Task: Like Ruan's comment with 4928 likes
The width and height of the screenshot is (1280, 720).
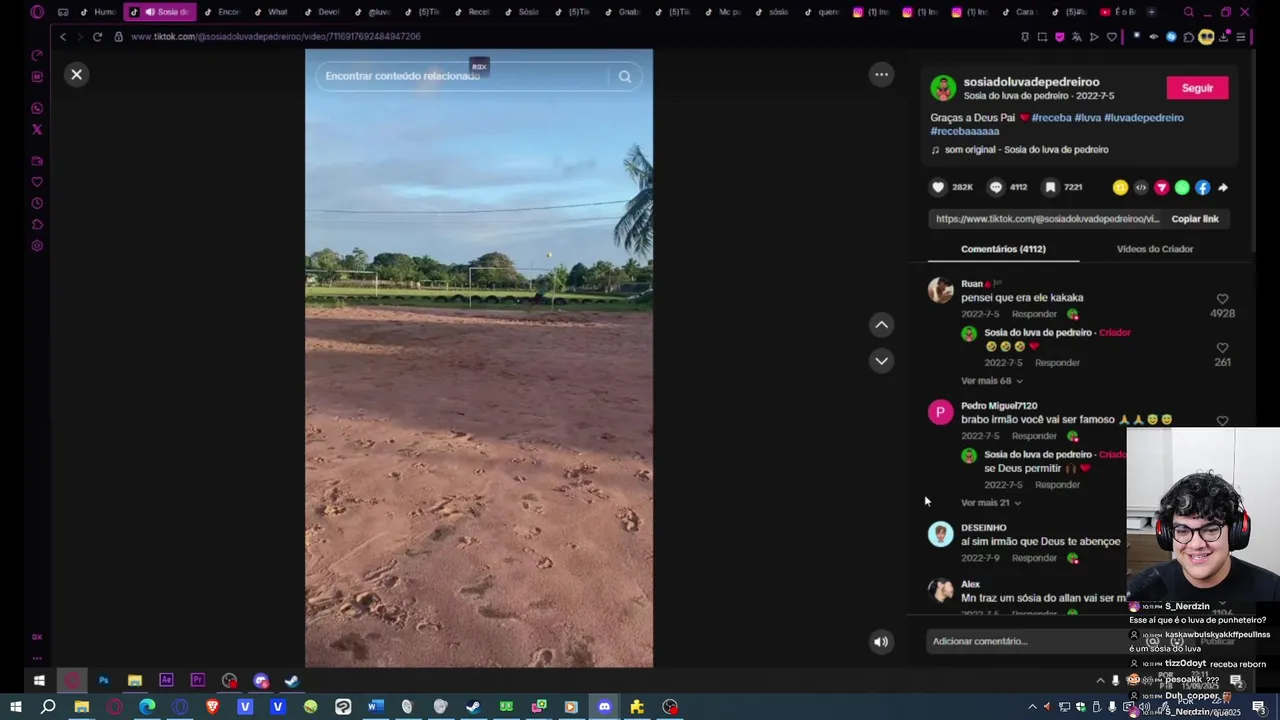Action: click(x=1222, y=299)
